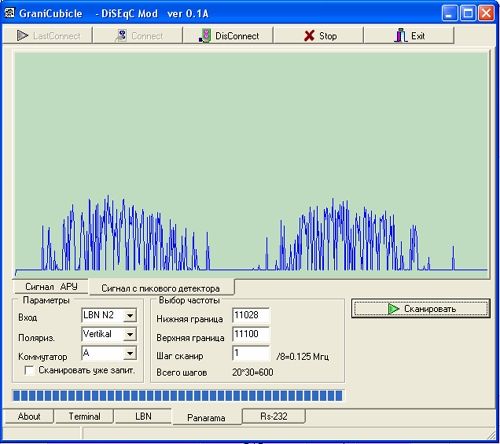Open the Вход LBN N2 dropdown

coord(130,315)
